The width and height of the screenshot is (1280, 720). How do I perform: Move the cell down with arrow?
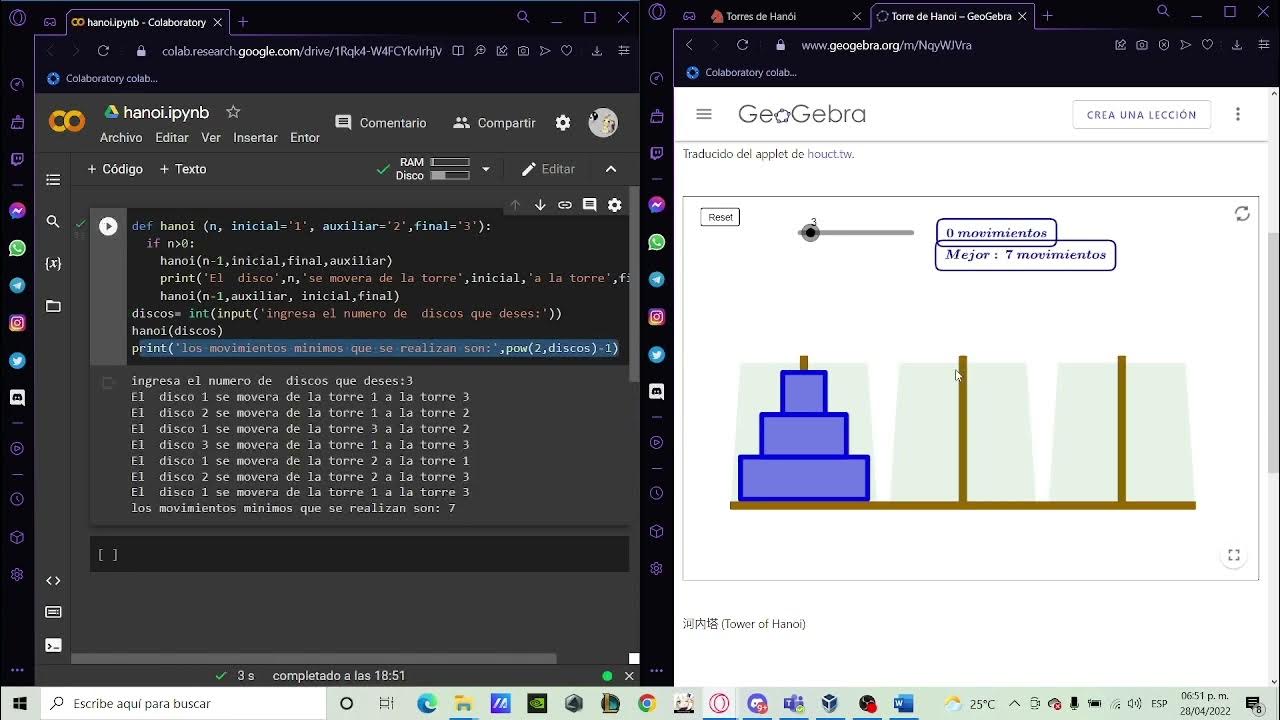click(x=540, y=205)
